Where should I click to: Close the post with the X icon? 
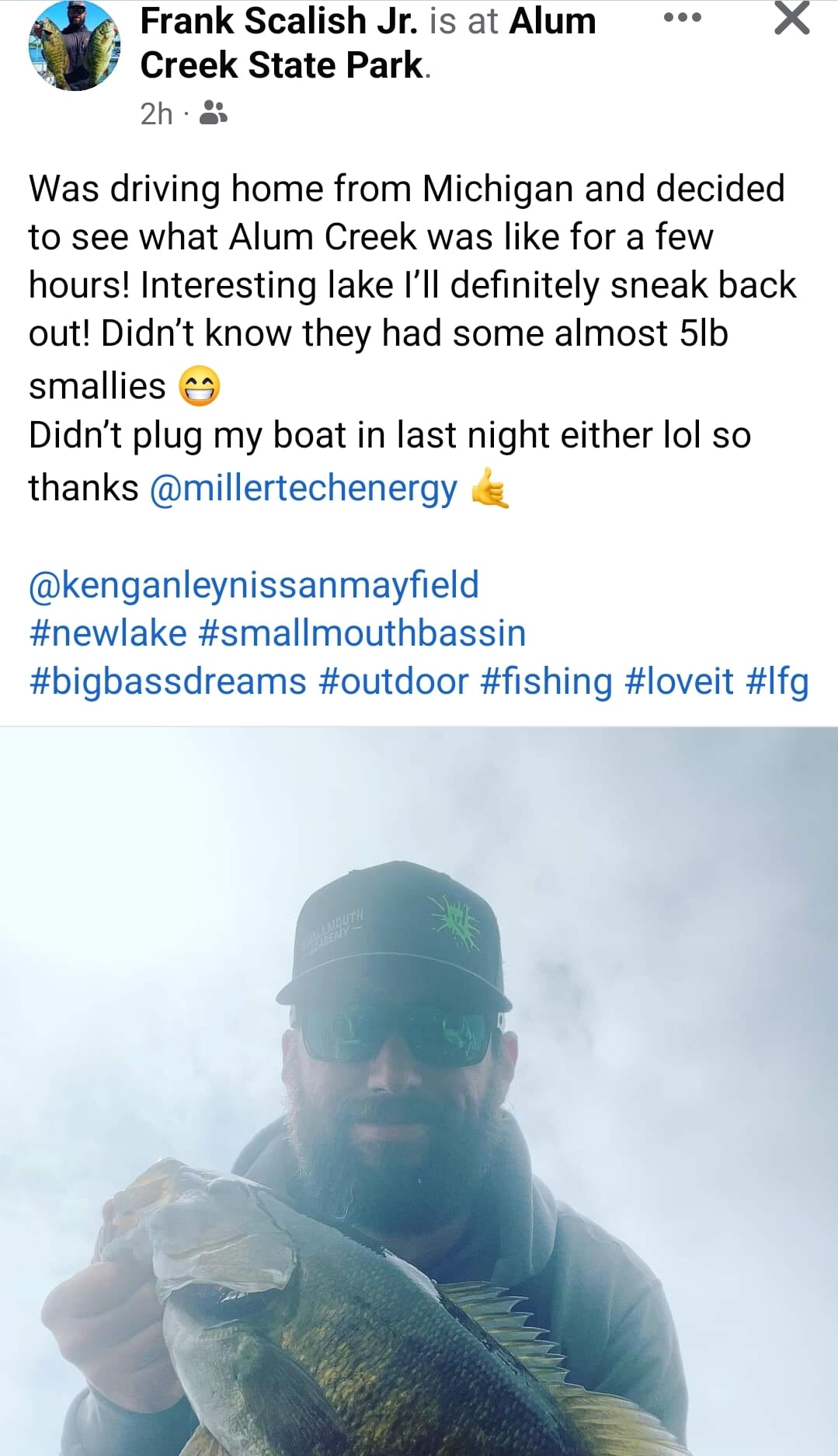[x=791, y=19]
